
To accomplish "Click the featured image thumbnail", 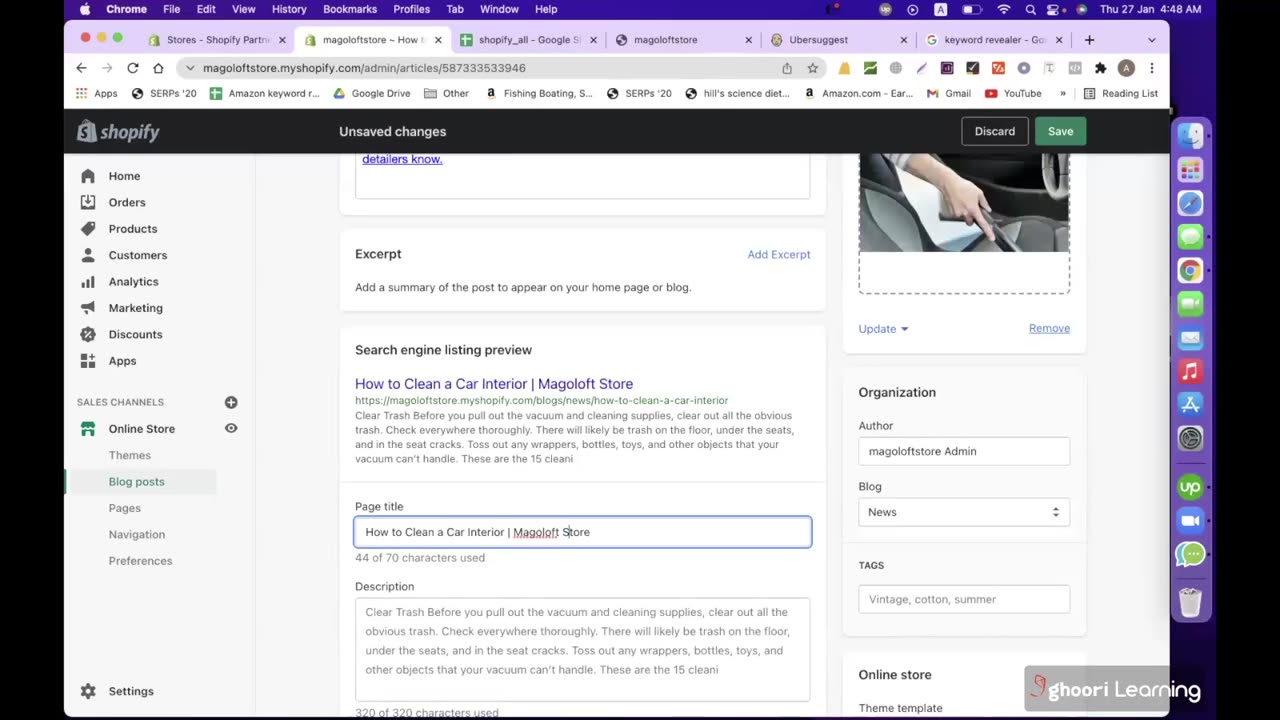I will pyautogui.click(x=964, y=203).
